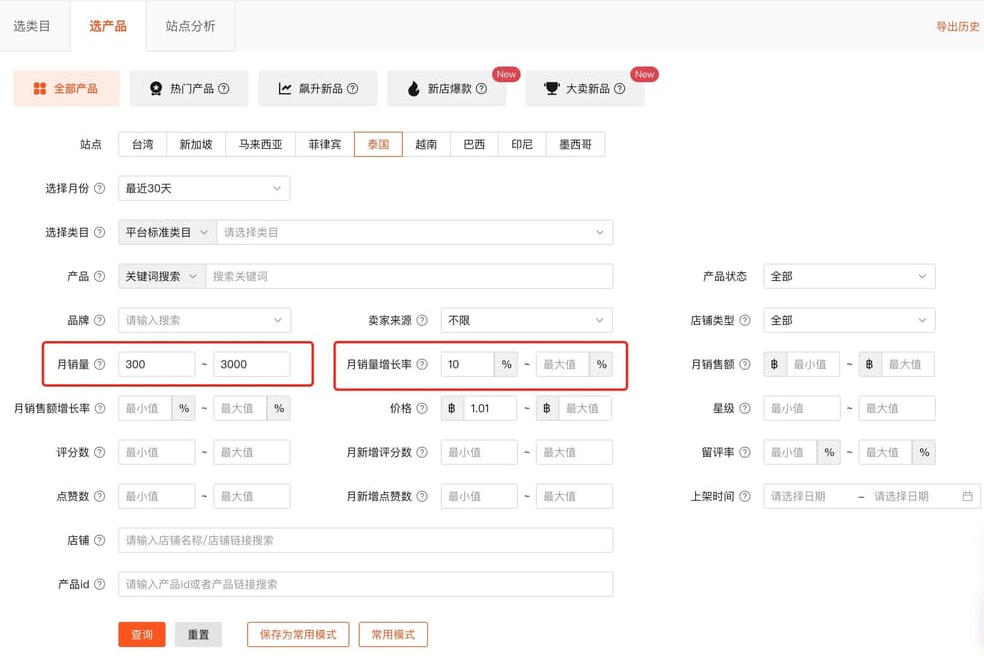Show help tooltip for 店铺类型
Screen dimensions: 984x665
(744, 320)
